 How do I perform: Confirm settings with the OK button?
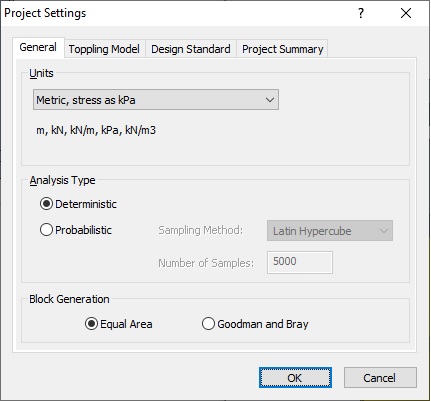295,378
